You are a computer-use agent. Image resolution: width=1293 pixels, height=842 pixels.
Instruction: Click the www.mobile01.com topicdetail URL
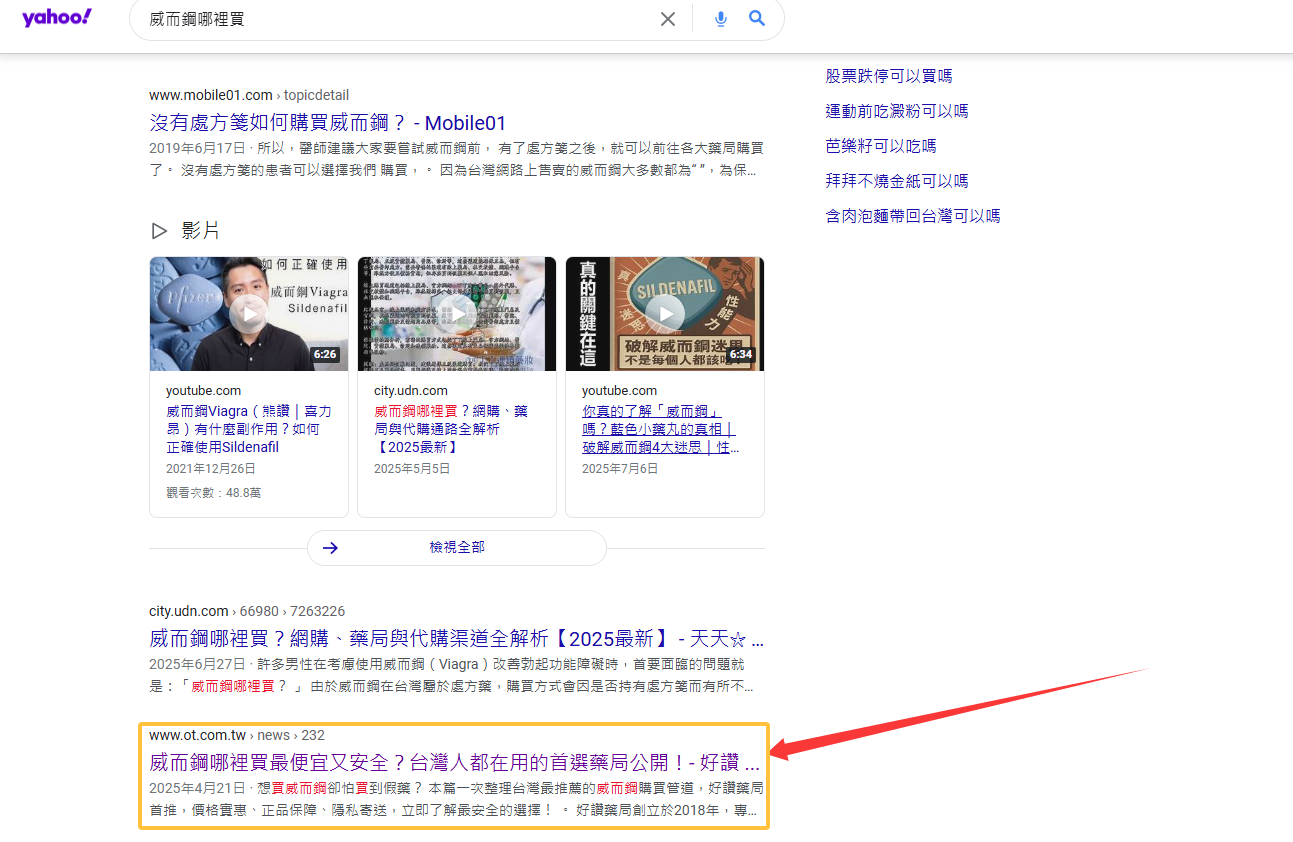pos(249,95)
